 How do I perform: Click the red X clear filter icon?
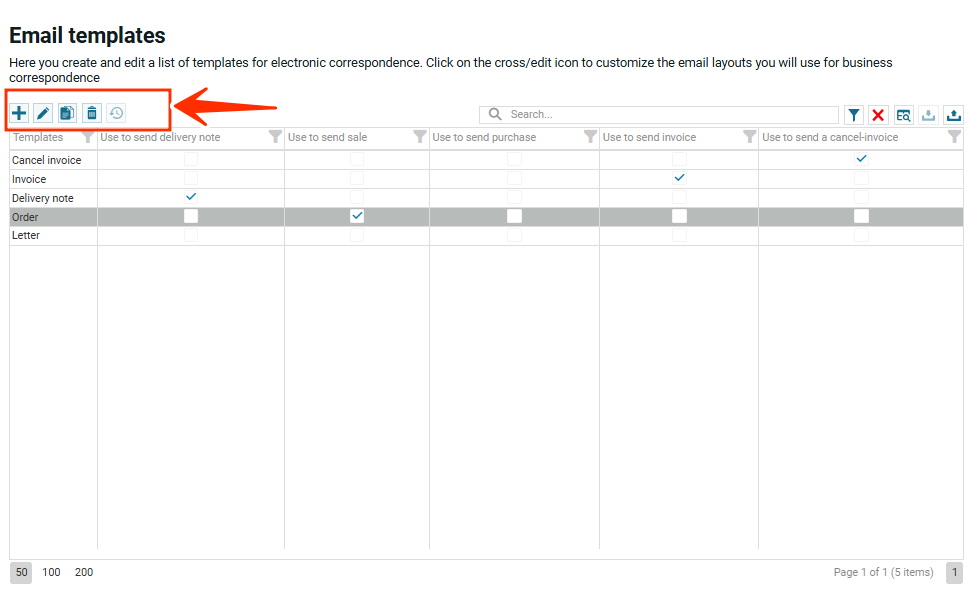point(878,115)
